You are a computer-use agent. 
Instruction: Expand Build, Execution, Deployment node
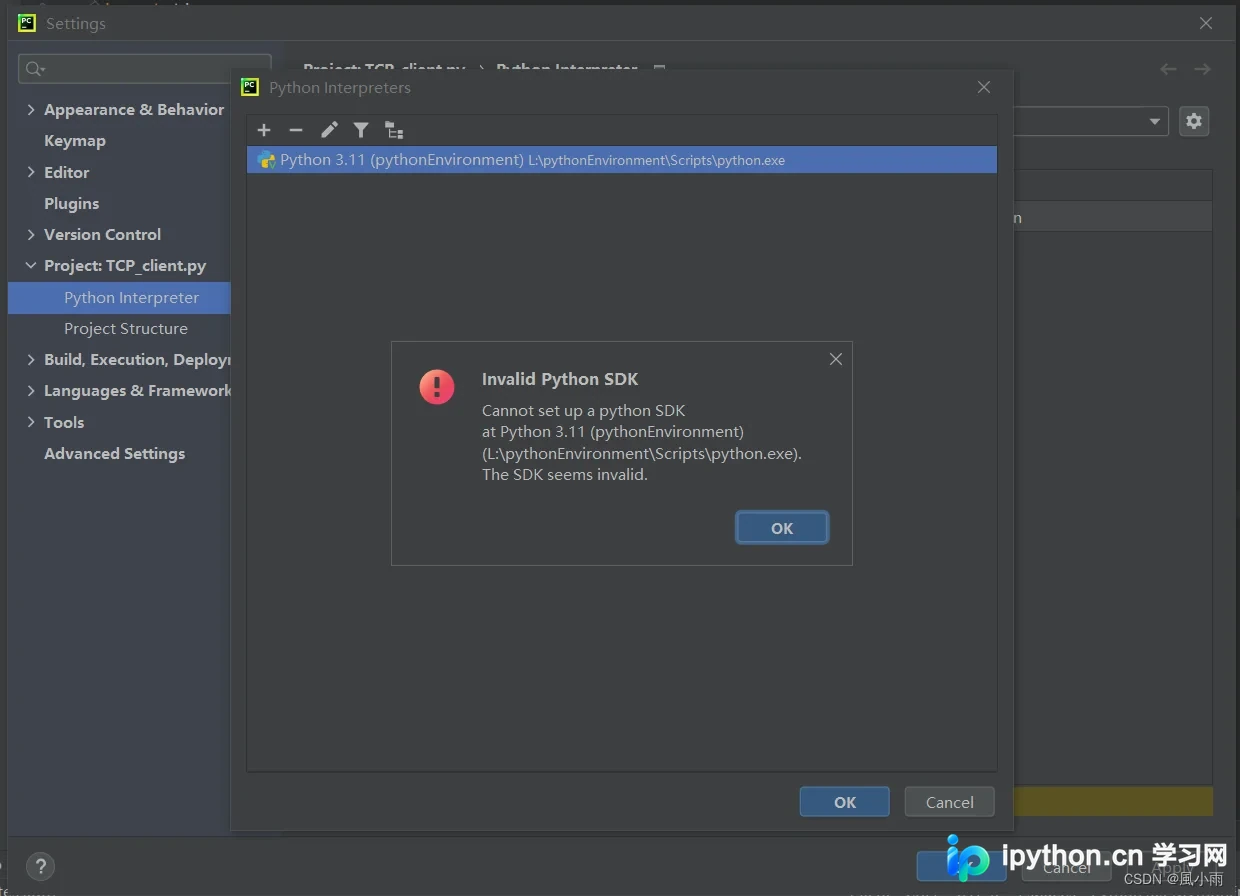(x=31, y=360)
